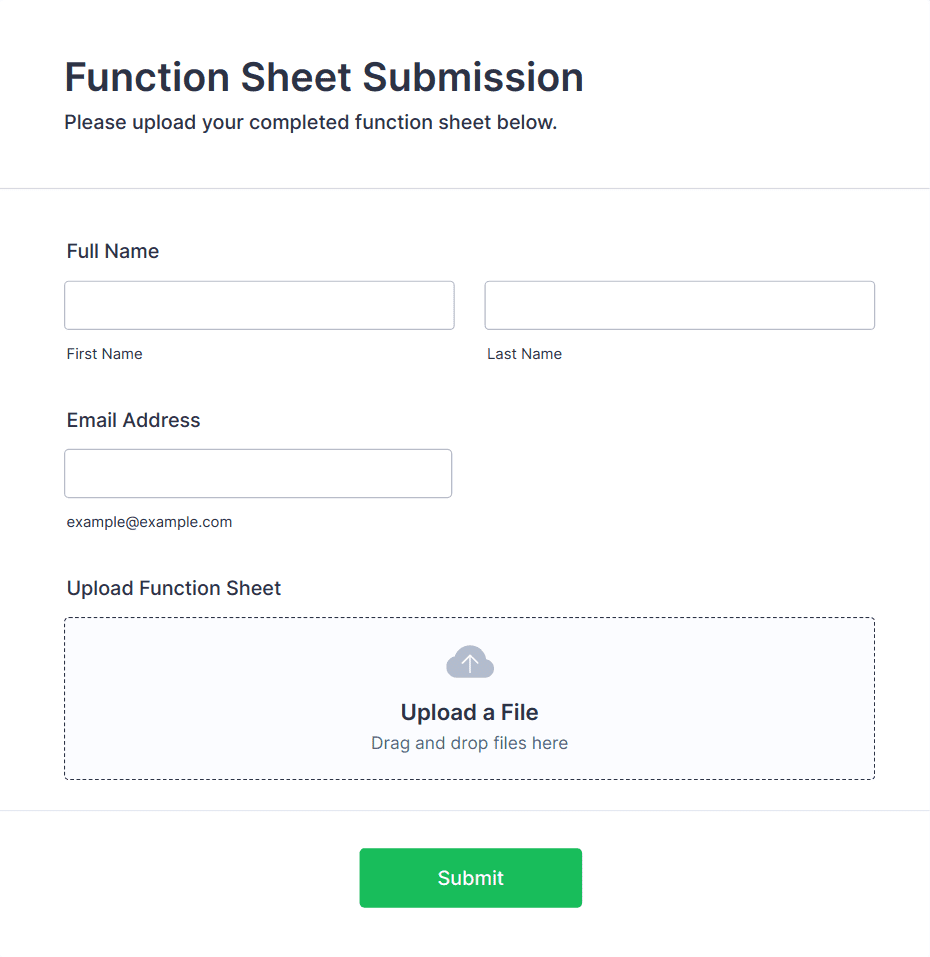Click the 'Upload Function Sheet' label
Image resolution: width=930 pixels, height=957 pixels.
174,588
